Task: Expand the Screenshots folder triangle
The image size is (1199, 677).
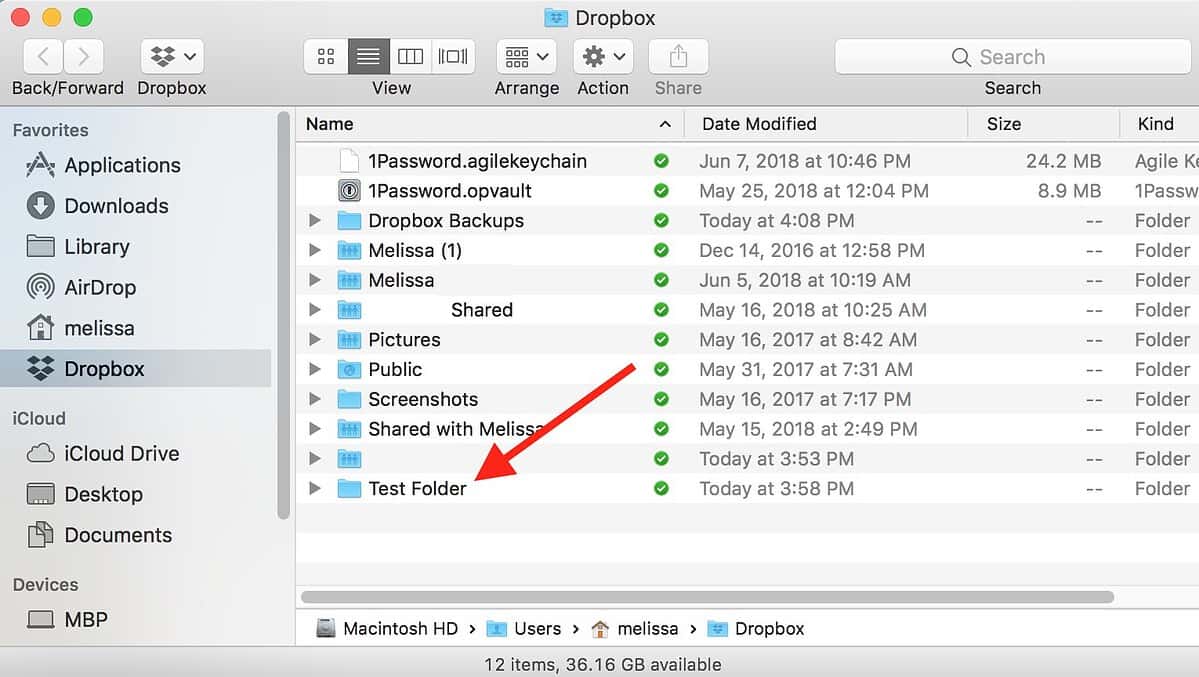Action: pos(315,400)
